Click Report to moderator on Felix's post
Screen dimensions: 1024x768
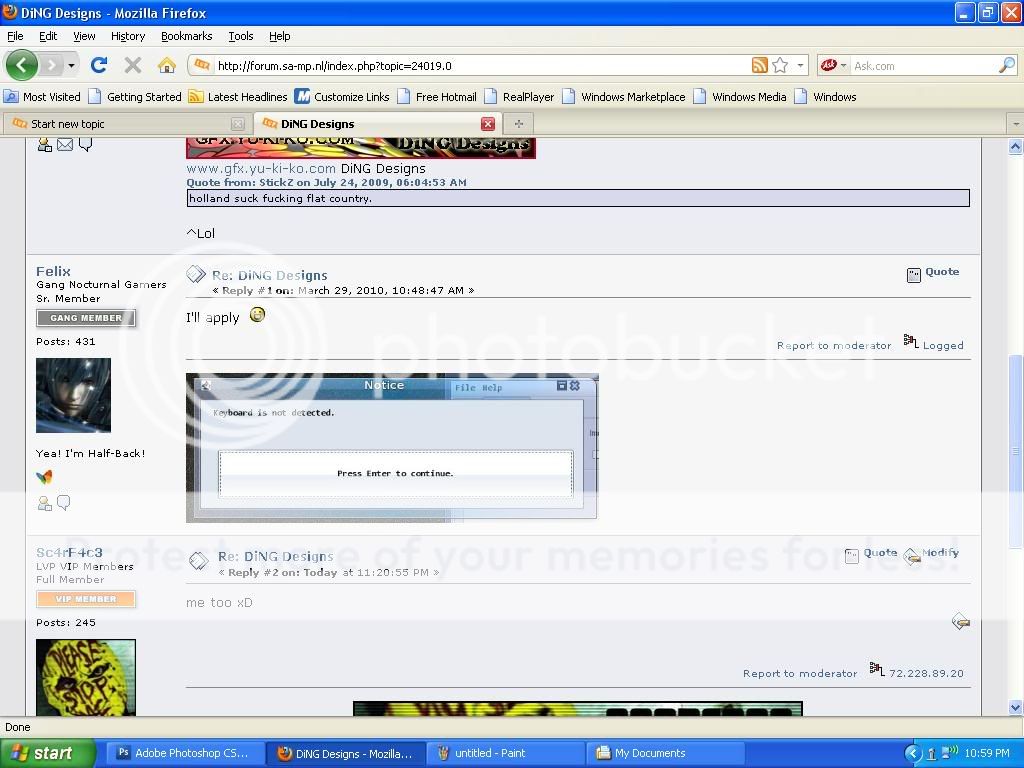coord(833,346)
